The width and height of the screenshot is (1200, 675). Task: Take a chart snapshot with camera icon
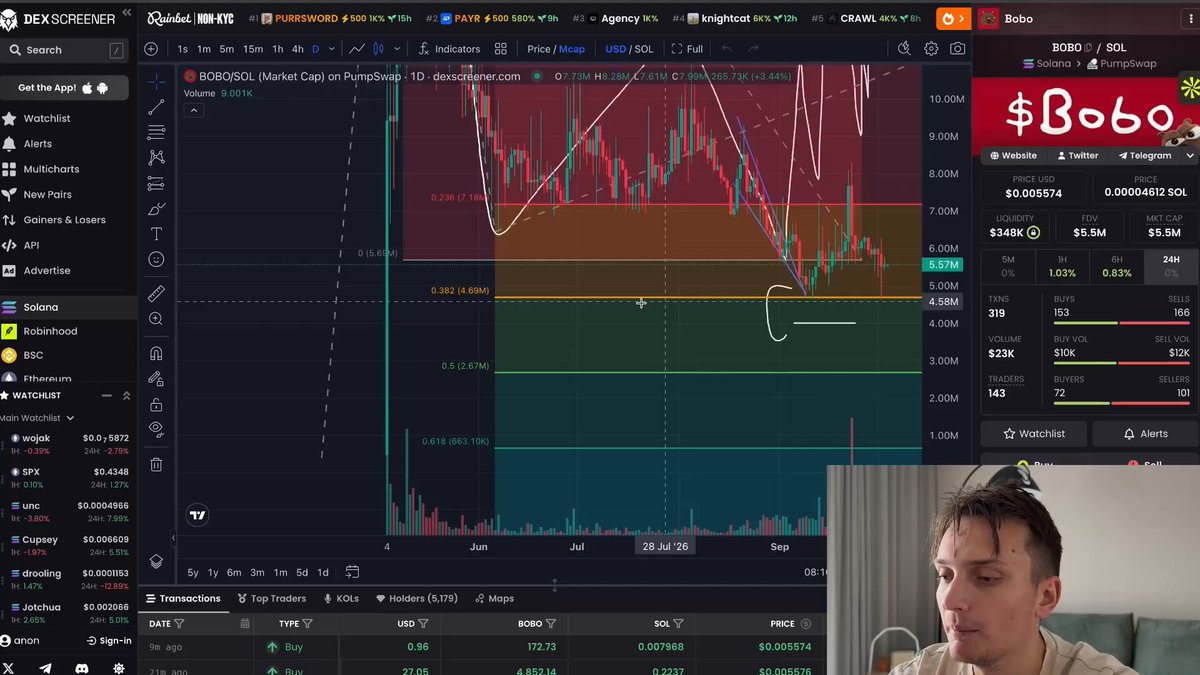pyautogui.click(x=957, y=49)
